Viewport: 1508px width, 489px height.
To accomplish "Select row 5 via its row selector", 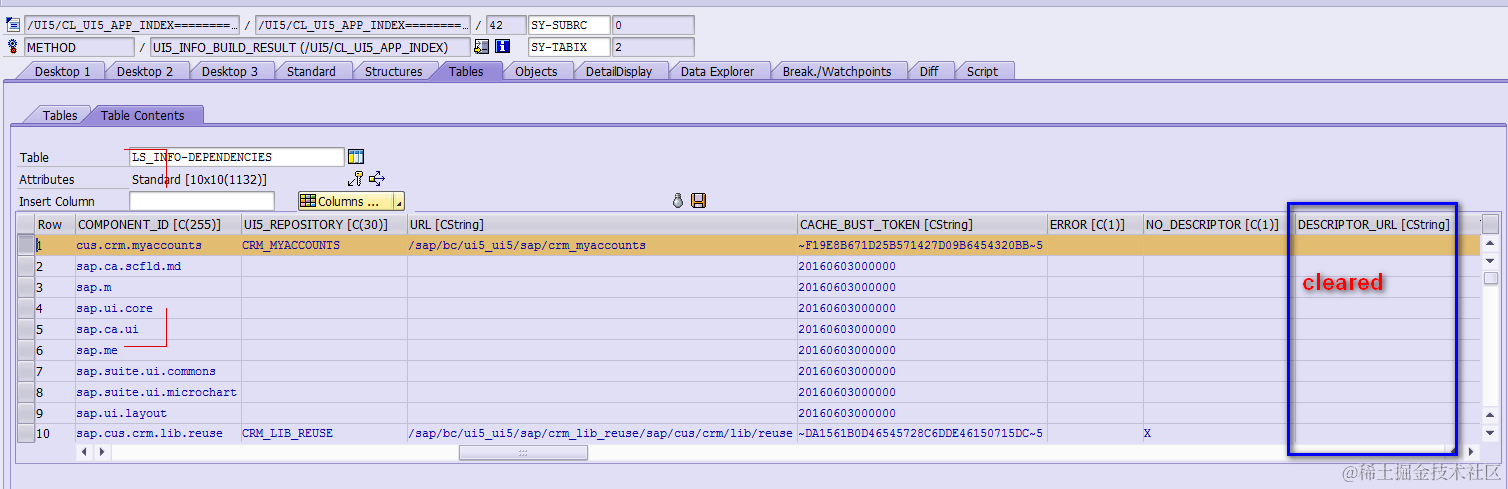I will click(26, 329).
